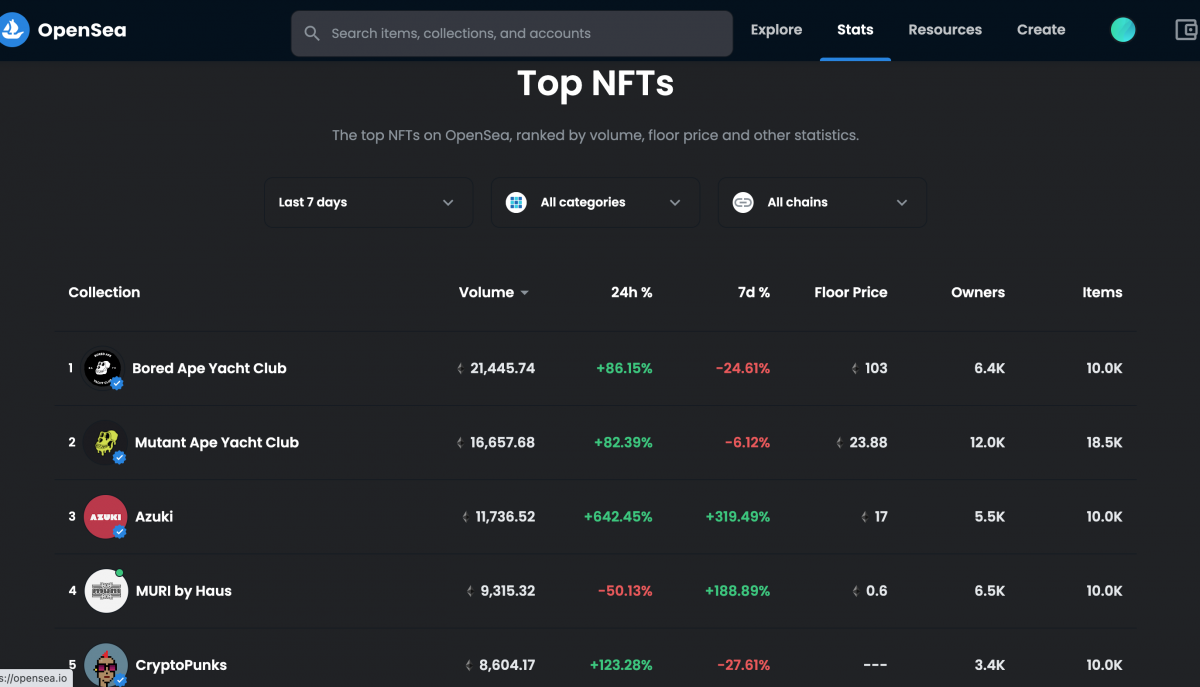Click the Owners column header
Image resolution: width=1200 pixels, height=687 pixels.
point(978,293)
